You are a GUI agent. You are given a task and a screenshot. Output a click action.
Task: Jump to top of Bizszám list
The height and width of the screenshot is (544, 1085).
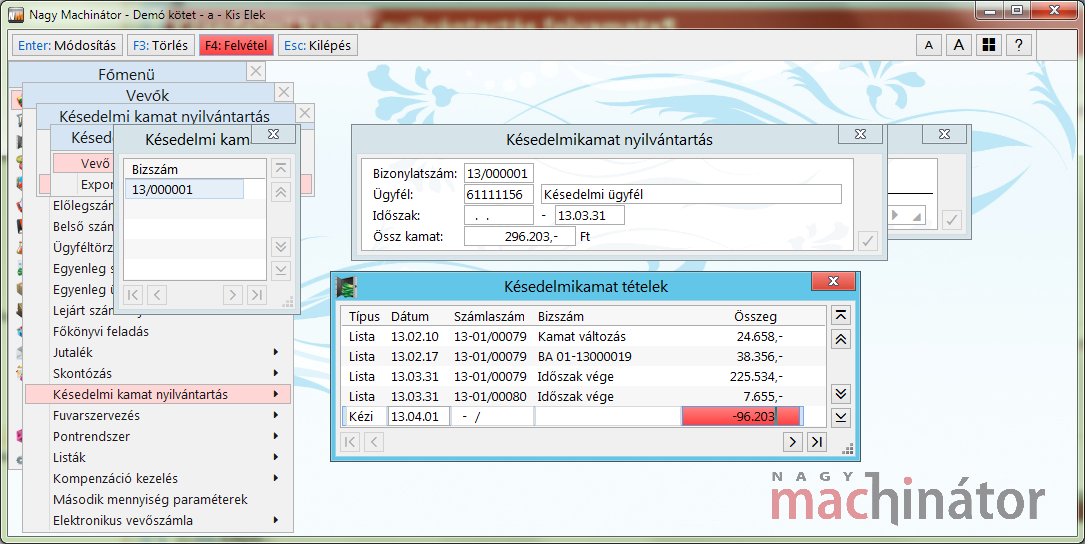281,168
